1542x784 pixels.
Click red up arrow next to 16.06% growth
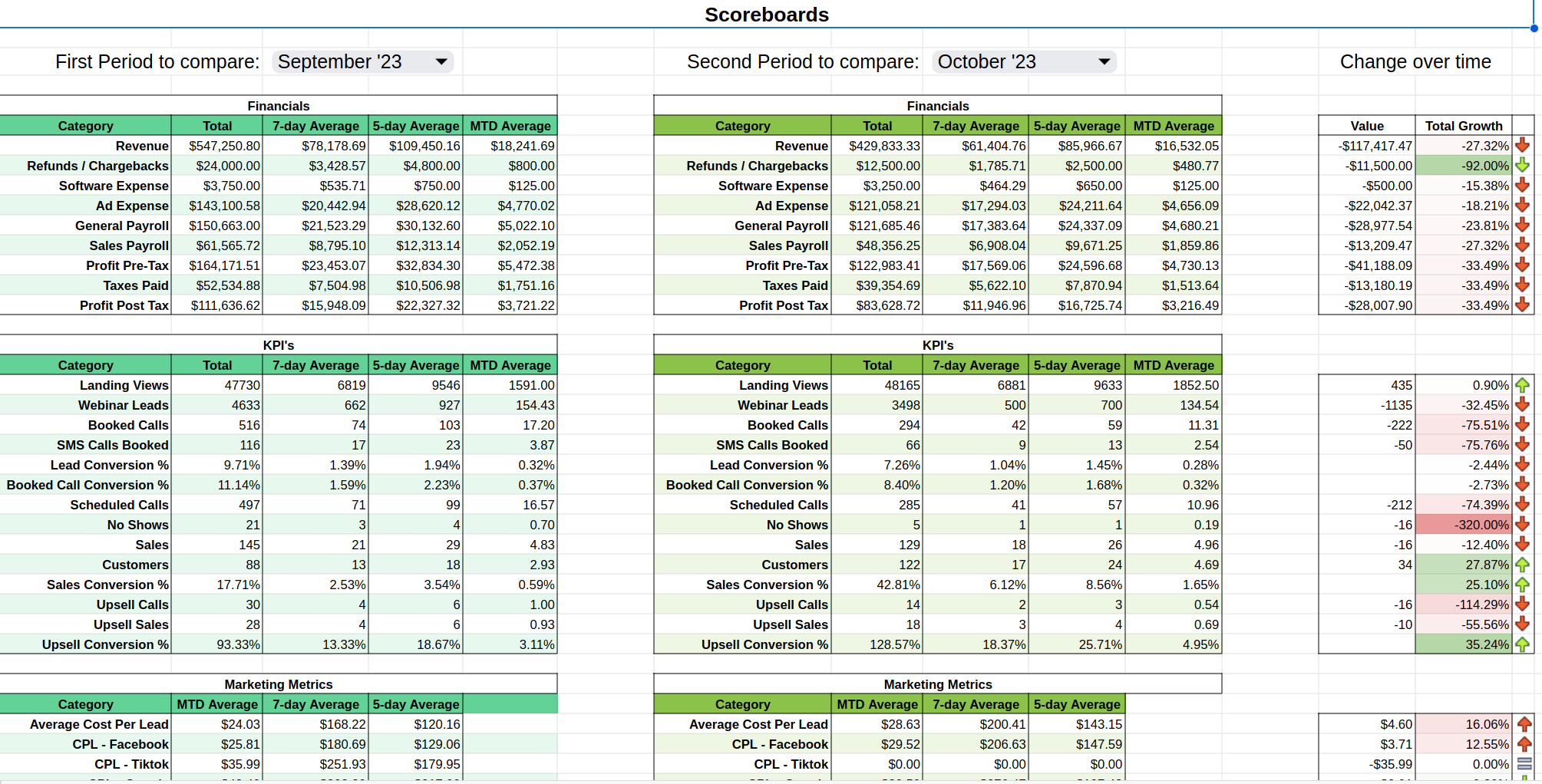pos(1524,724)
